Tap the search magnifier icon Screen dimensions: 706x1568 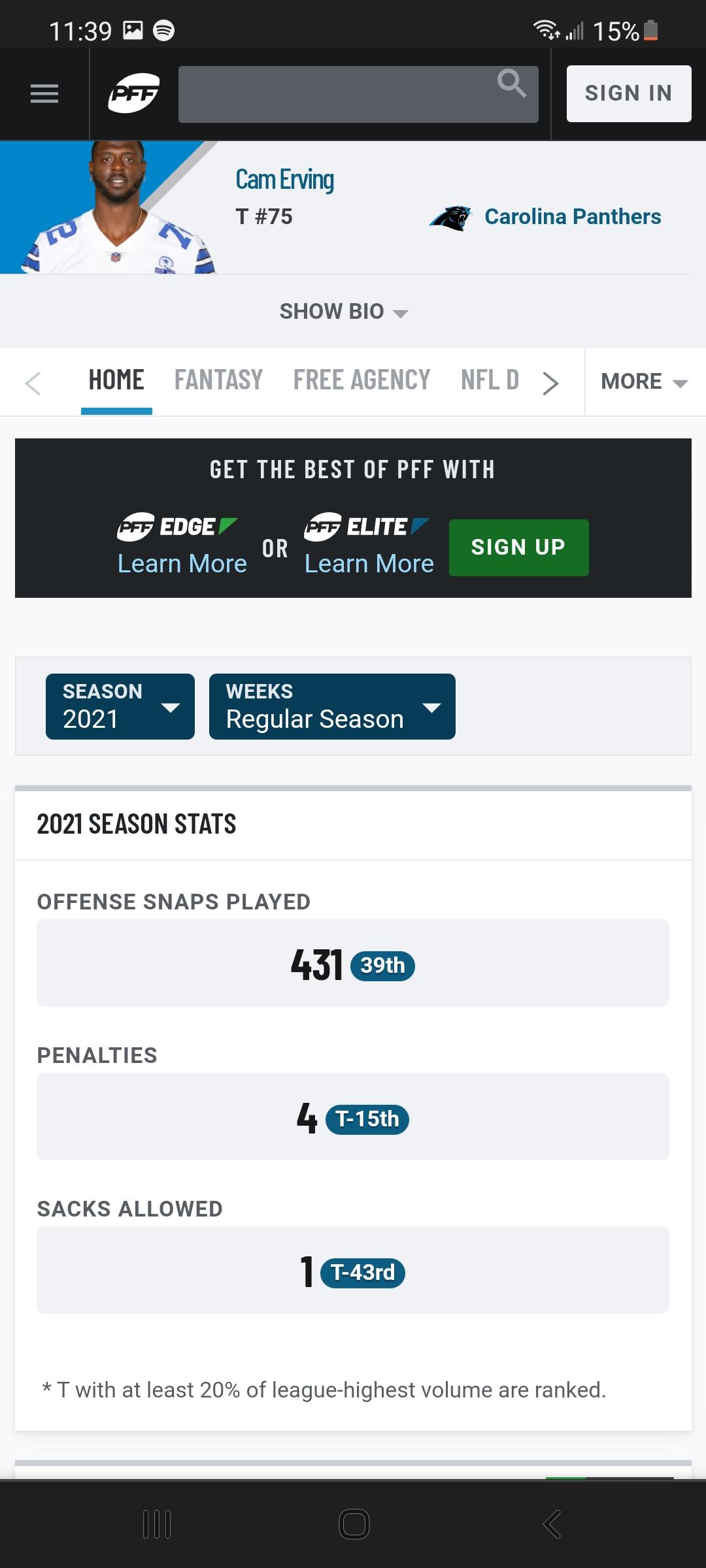click(511, 83)
